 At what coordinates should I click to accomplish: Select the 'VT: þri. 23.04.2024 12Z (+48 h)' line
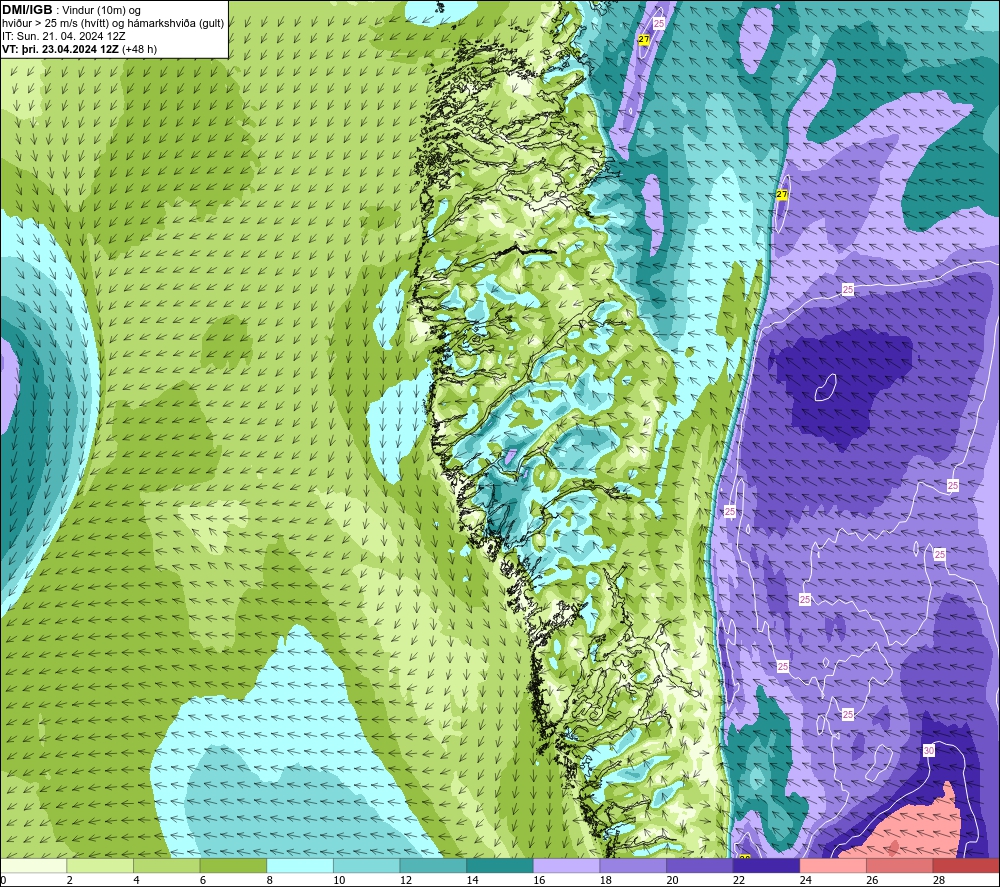[79, 49]
